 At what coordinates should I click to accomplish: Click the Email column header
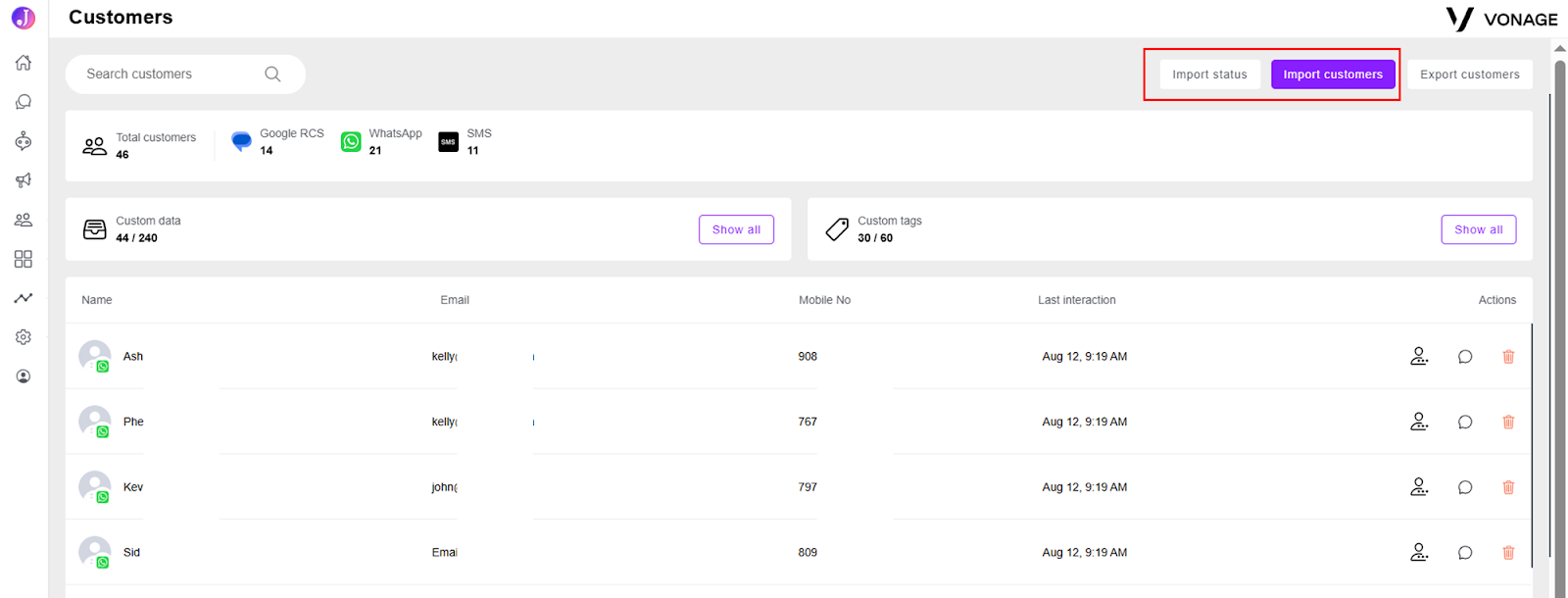[x=455, y=300]
